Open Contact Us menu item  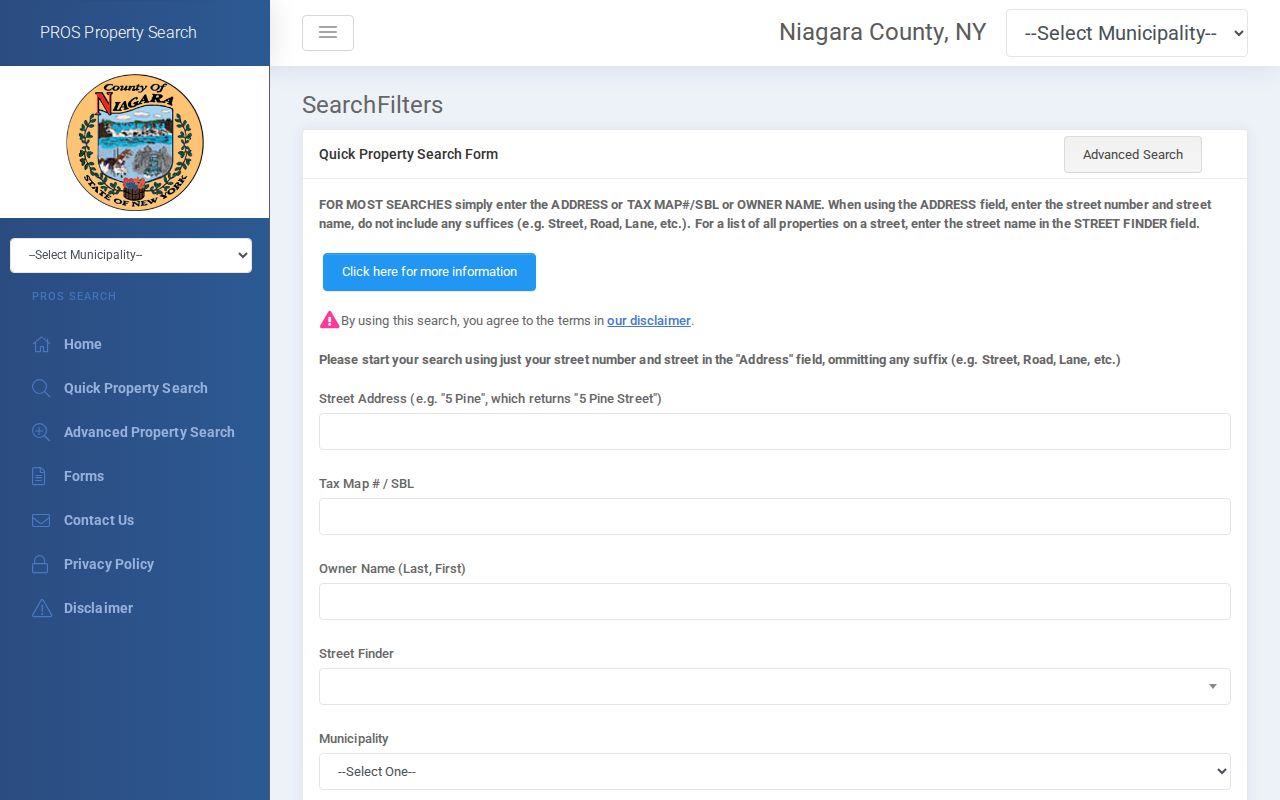tap(99, 520)
